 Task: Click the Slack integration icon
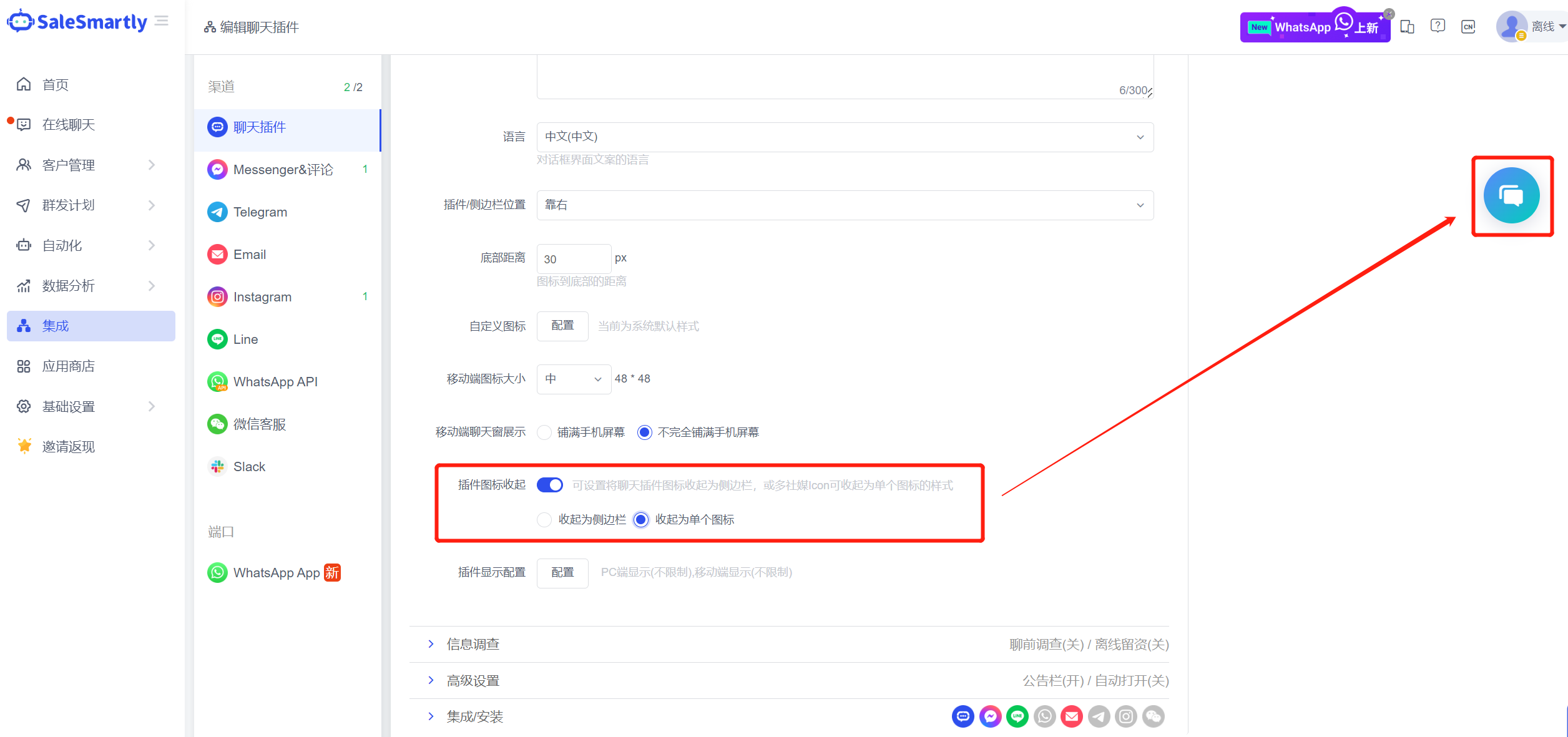pyautogui.click(x=217, y=467)
